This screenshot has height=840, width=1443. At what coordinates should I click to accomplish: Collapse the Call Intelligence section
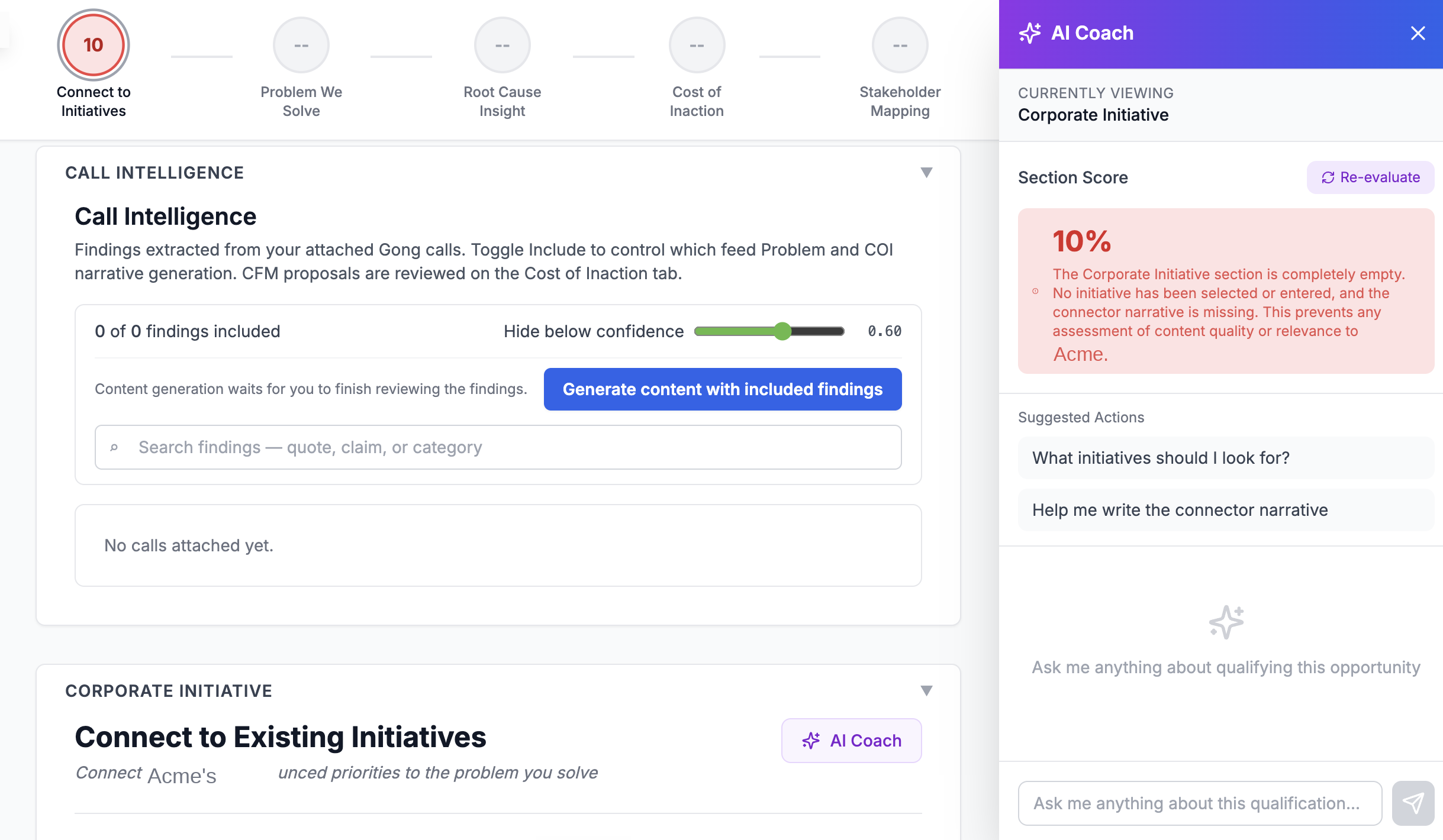(x=926, y=172)
